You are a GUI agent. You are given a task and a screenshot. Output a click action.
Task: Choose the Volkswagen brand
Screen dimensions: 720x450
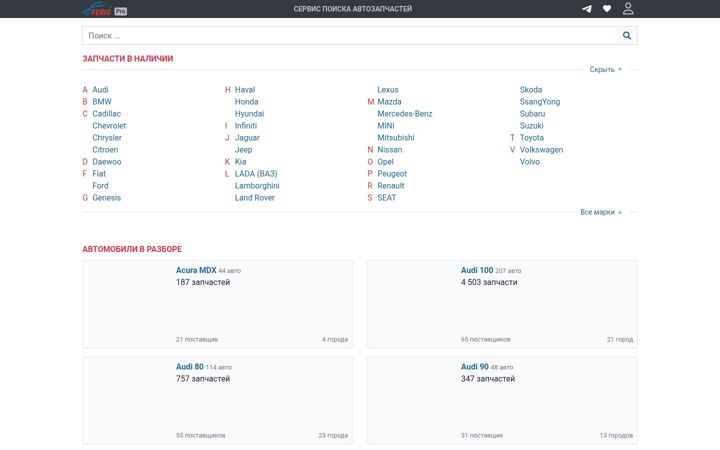click(541, 150)
